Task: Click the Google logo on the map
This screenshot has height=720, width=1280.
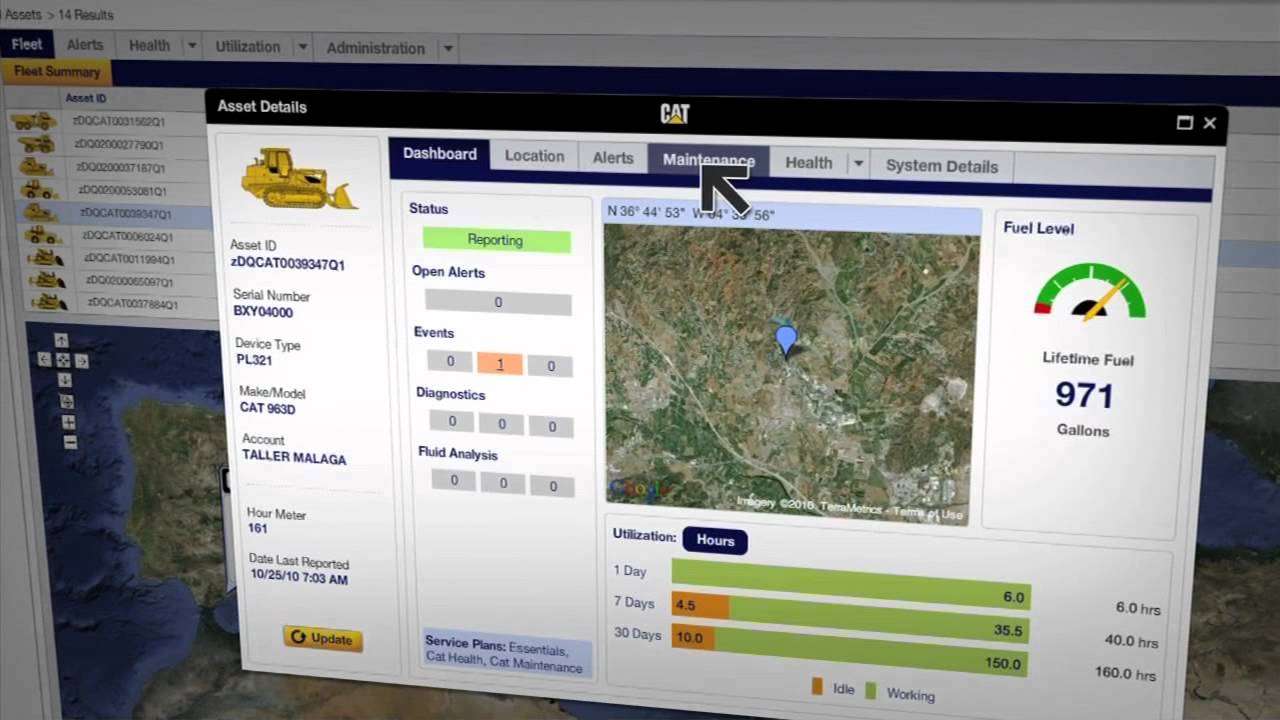Action: [x=638, y=489]
